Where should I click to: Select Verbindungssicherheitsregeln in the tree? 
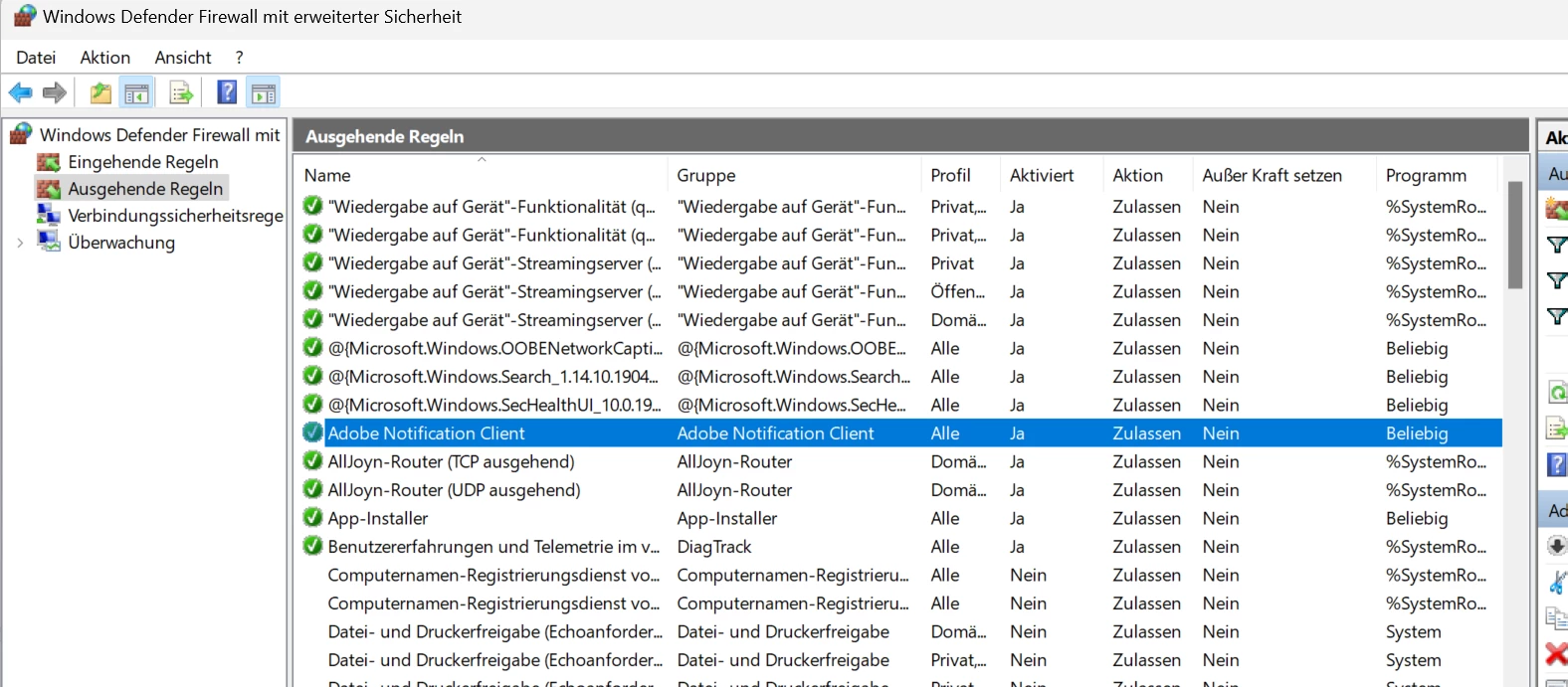[175, 216]
